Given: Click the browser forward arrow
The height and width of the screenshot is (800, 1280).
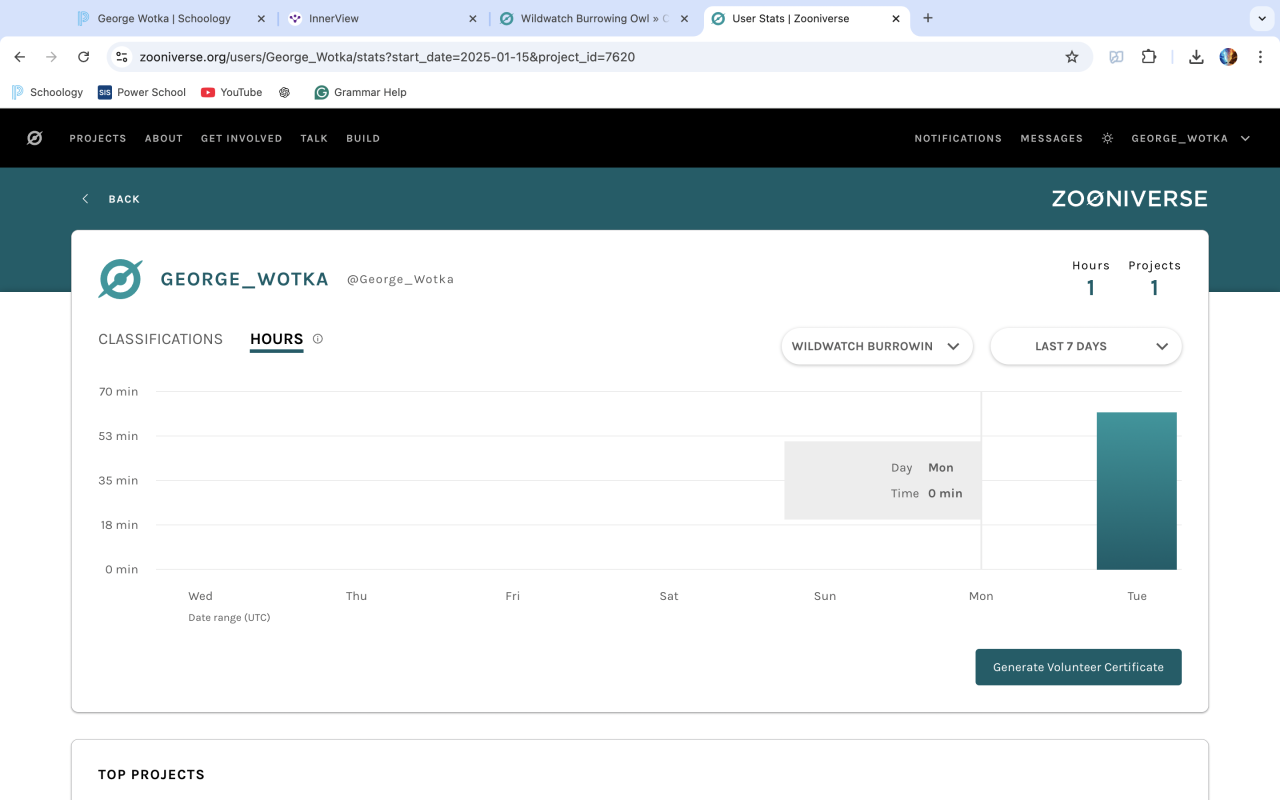Looking at the screenshot, I should click(x=52, y=57).
